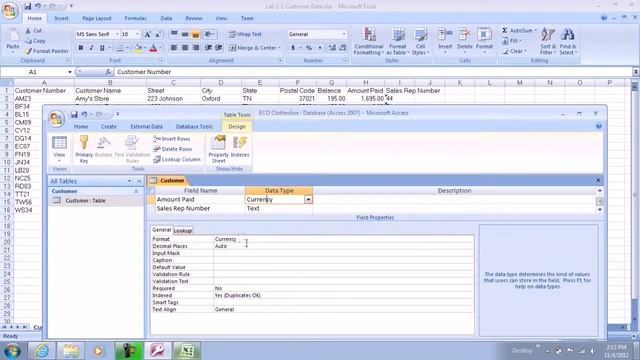640x360 pixels.
Task: Open the Data Type dropdown for Amount Paid
Action: tap(308, 200)
